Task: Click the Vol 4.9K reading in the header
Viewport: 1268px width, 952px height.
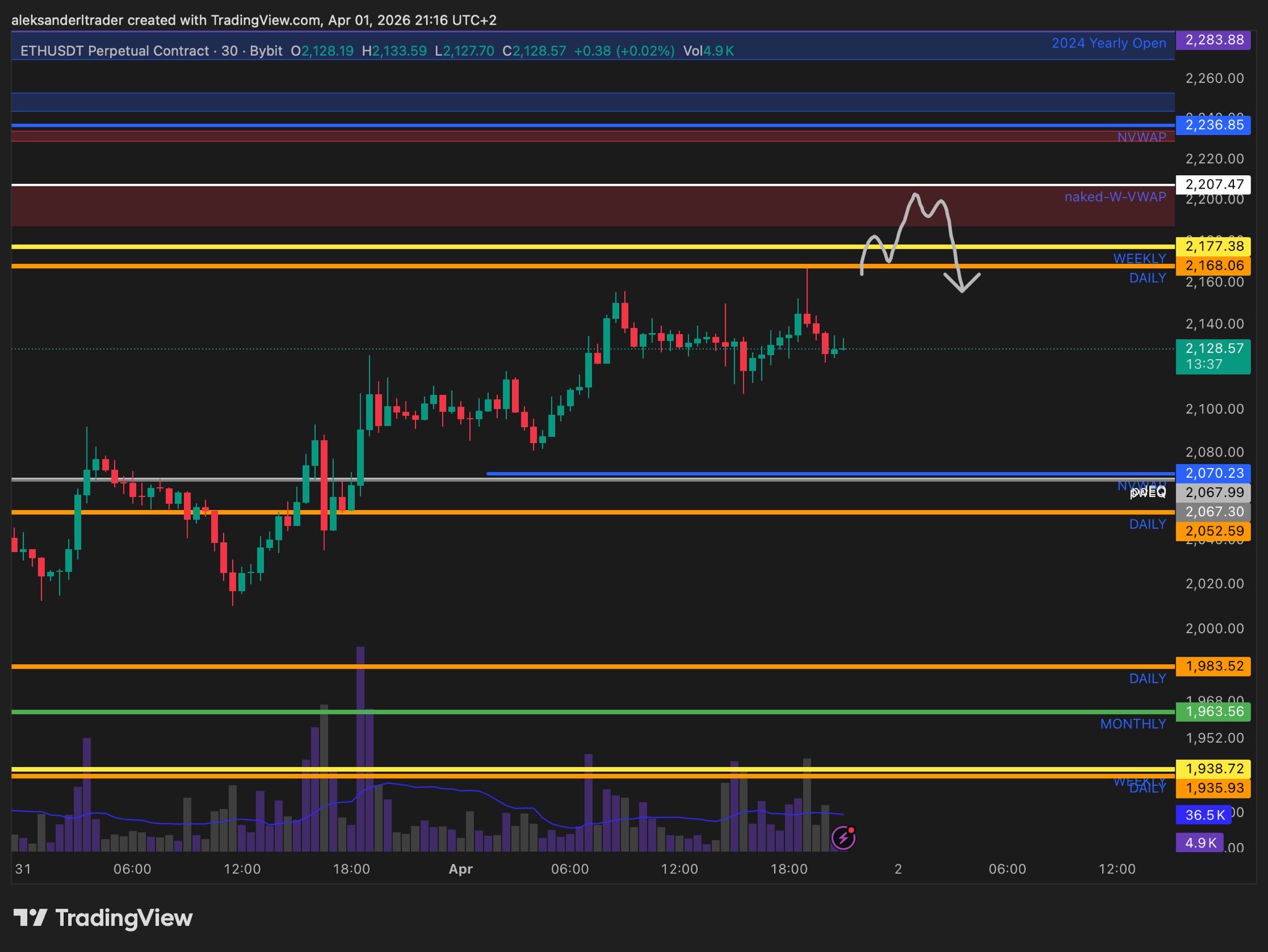Action: point(708,51)
